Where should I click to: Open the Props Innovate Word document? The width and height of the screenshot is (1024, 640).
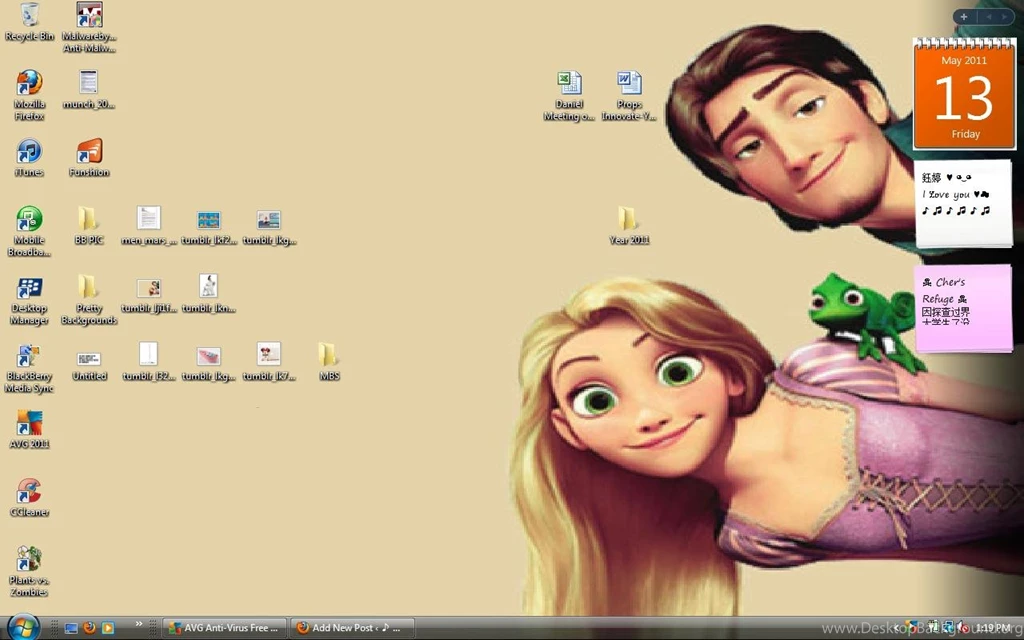[x=629, y=95]
